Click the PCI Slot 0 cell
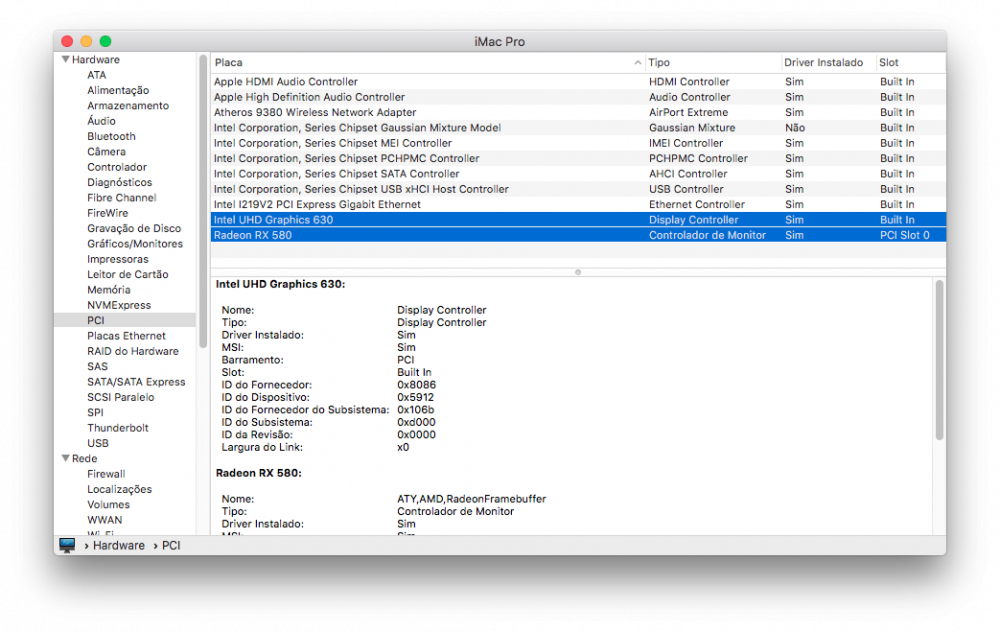The image size is (1000, 632). tap(904, 235)
